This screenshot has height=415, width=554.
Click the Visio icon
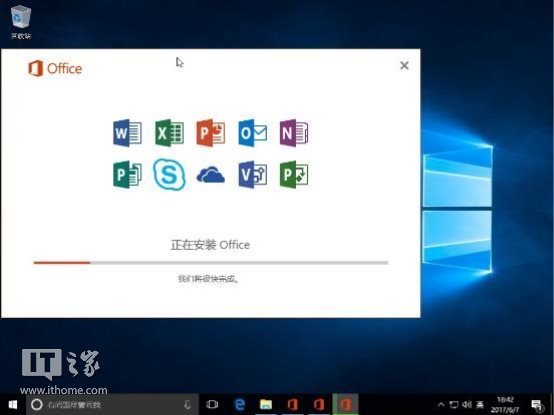pos(253,174)
